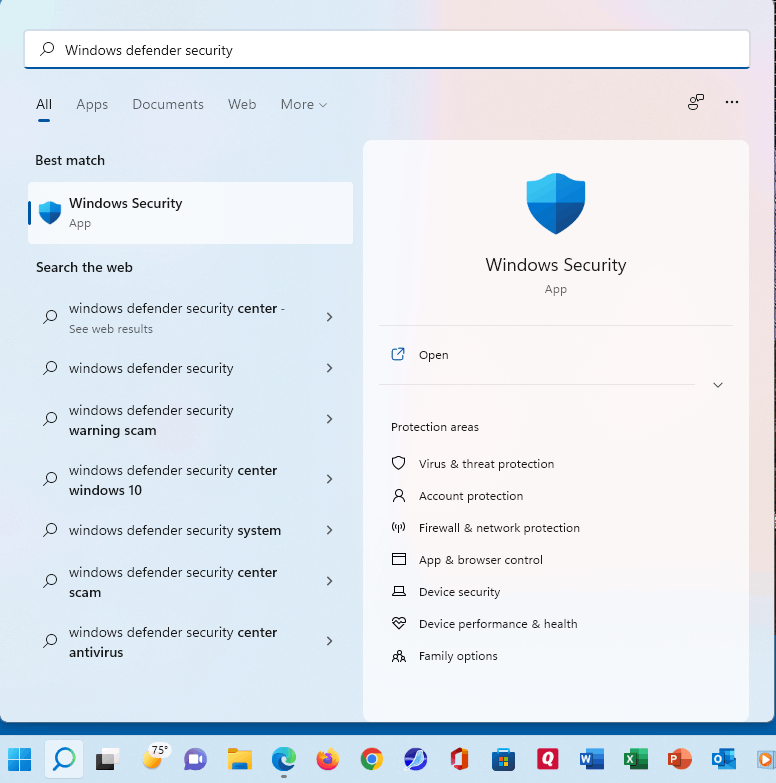The height and width of the screenshot is (783, 776).
Task: Open Account protection settings
Action: pyautogui.click(x=471, y=496)
